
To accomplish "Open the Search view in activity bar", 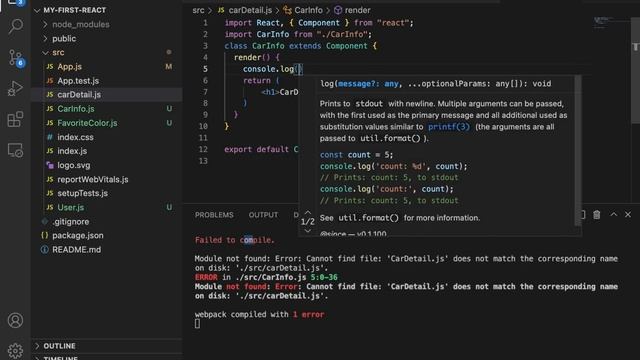I will coord(16,27).
